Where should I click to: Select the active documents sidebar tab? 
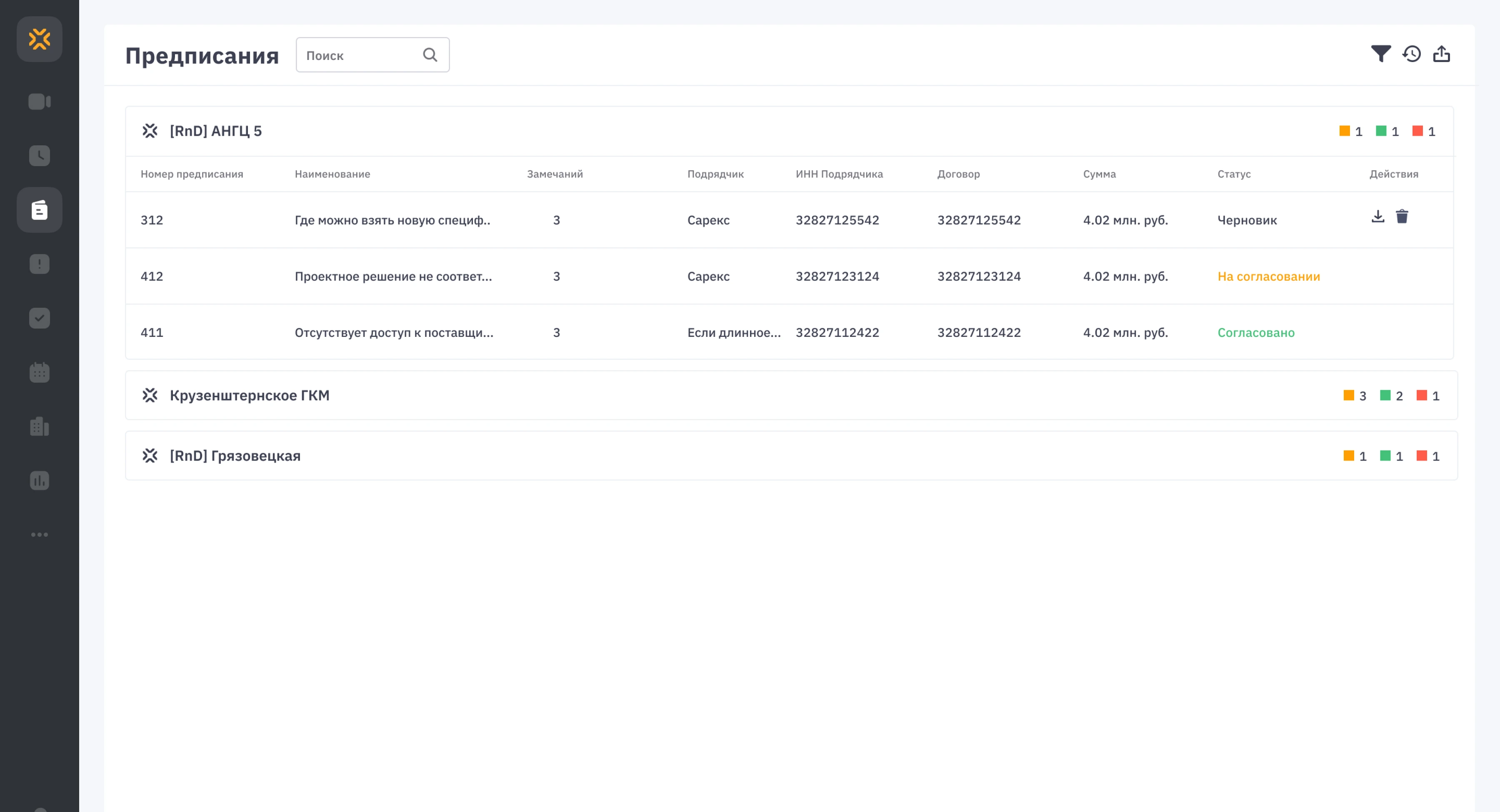pyautogui.click(x=40, y=210)
